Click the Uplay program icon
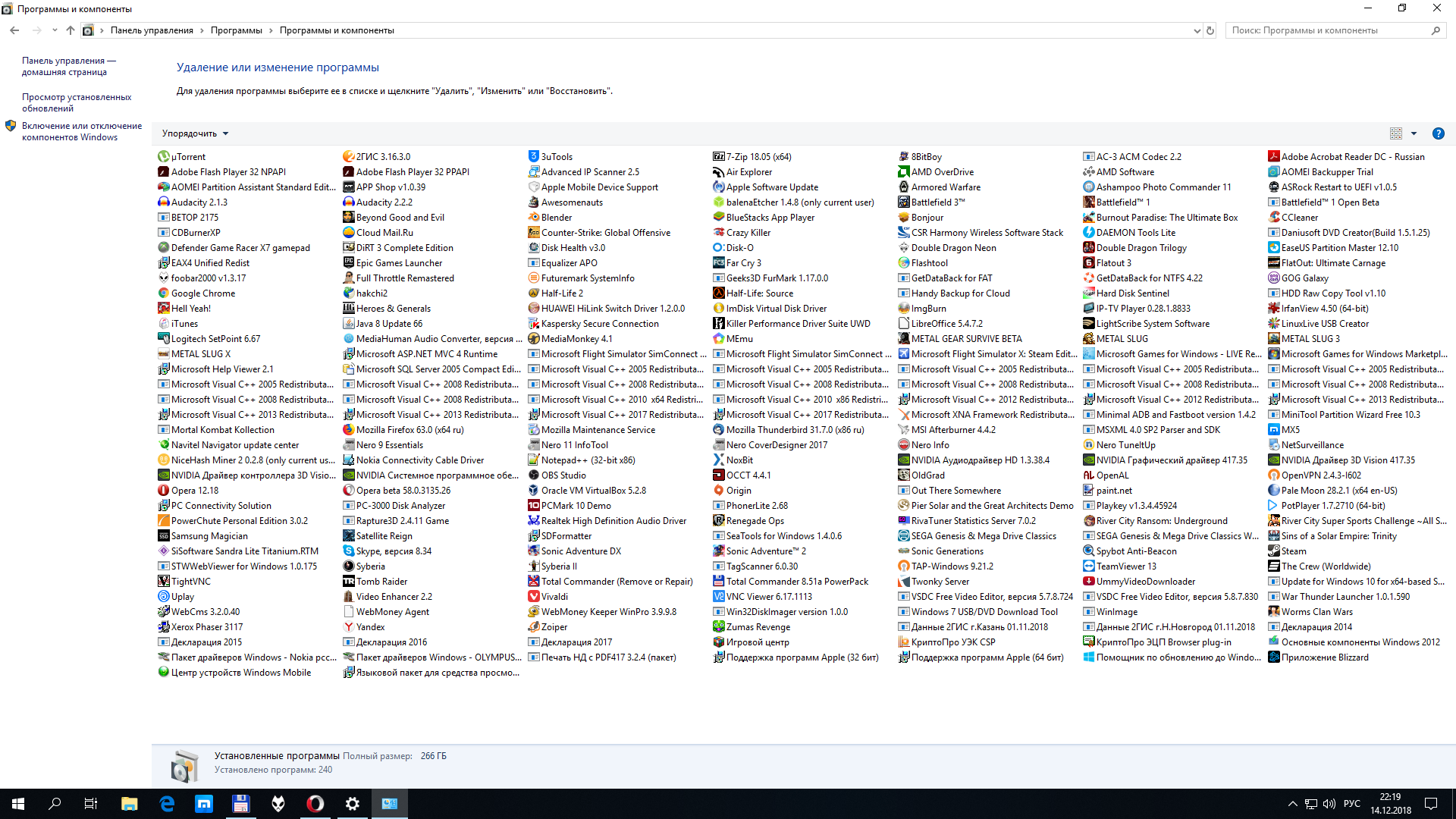Image resolution: width=1456 pixels, height=819 pixels. click(163, 597)
